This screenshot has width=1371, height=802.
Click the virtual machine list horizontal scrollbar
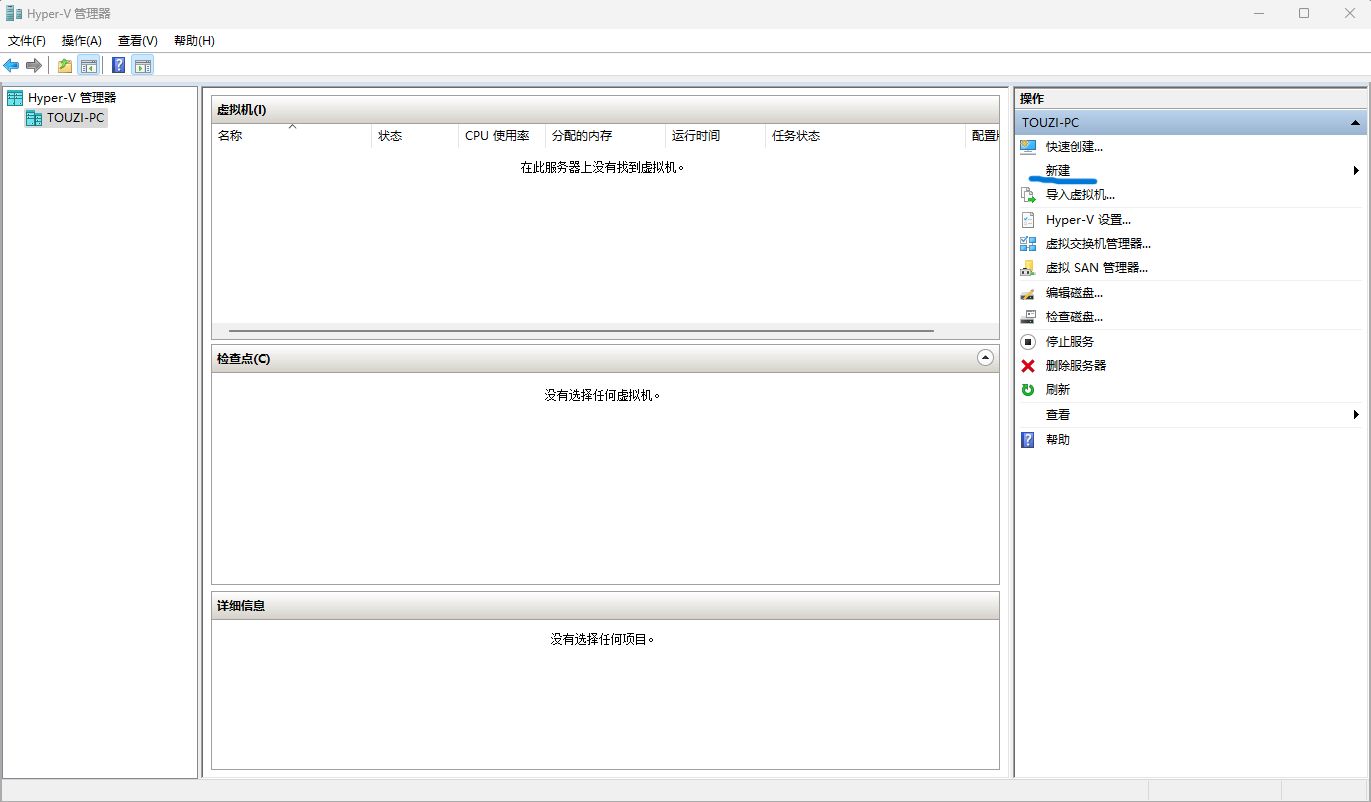pos(581,330)
